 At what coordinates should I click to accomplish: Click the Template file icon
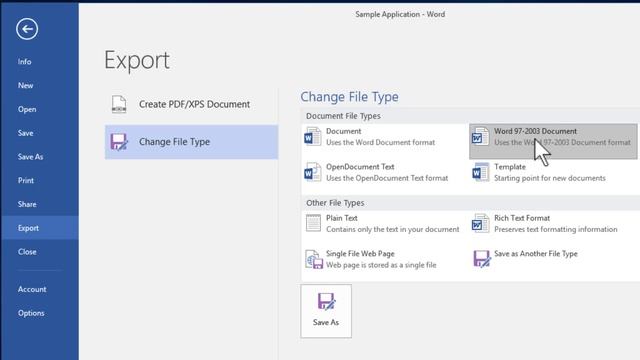pos(480,172)
